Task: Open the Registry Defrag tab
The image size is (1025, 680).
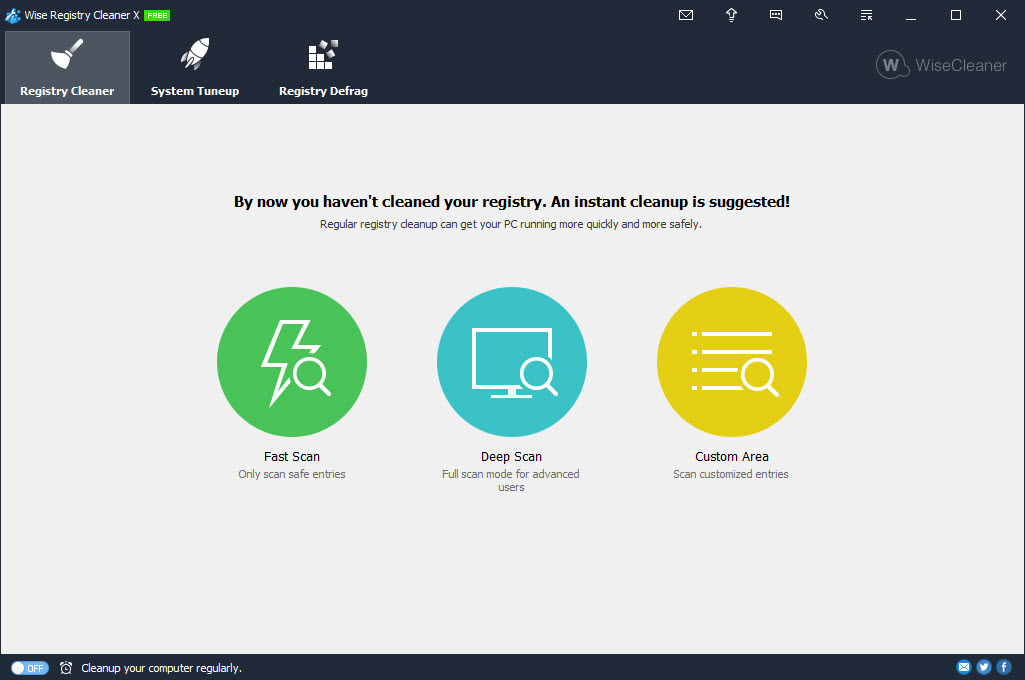Action: coord(323,65)
